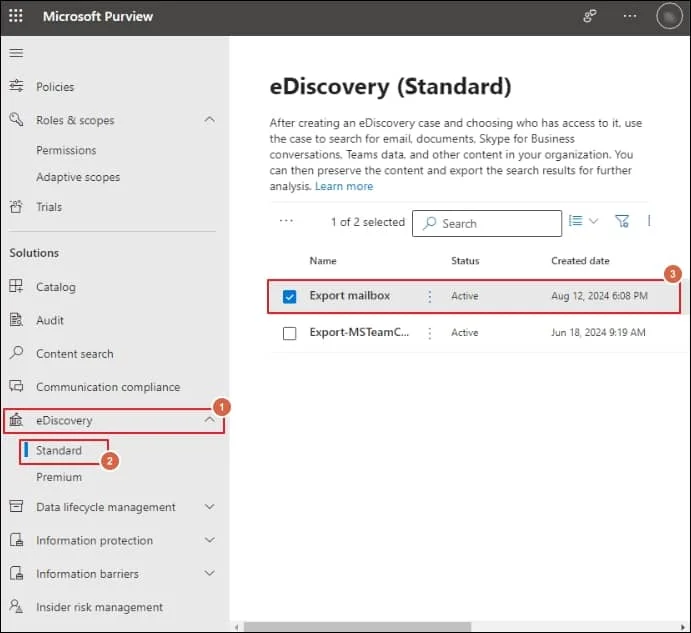Open the list view options dropdown
Viewport: 691px width, 633px height.
pos(583,221)
